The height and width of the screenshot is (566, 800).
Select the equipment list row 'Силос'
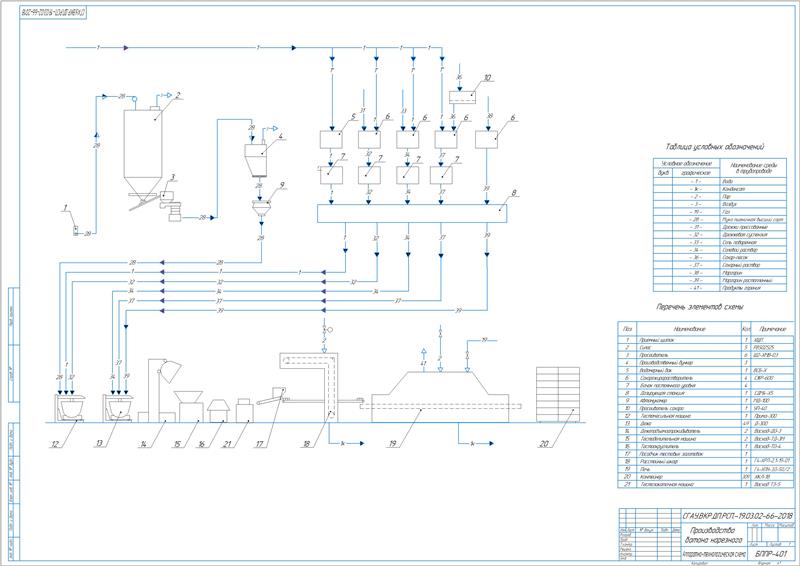pyautogui.click(x=706, y=347)
